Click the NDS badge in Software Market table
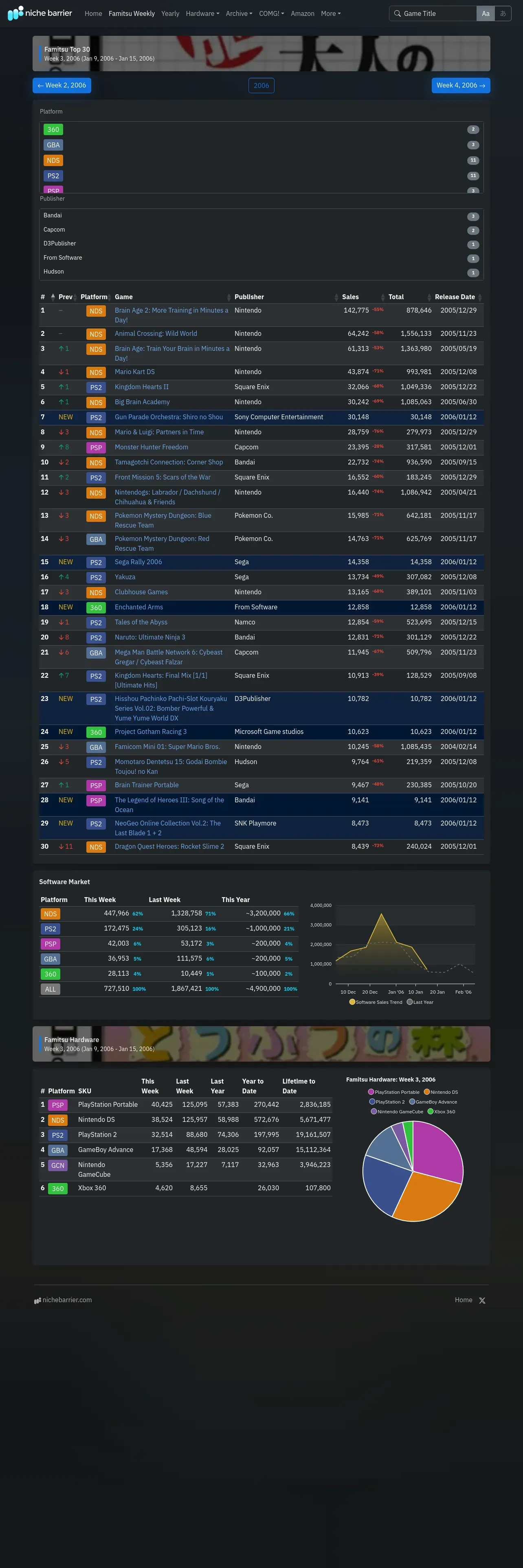The width and height of the screenshot is (523, 1568). pos(51,914)
